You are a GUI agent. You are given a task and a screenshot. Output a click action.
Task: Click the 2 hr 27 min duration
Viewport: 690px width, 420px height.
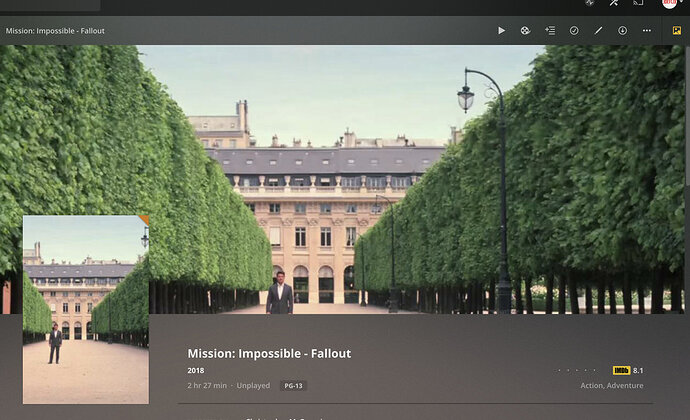click(x=207, y=385)
